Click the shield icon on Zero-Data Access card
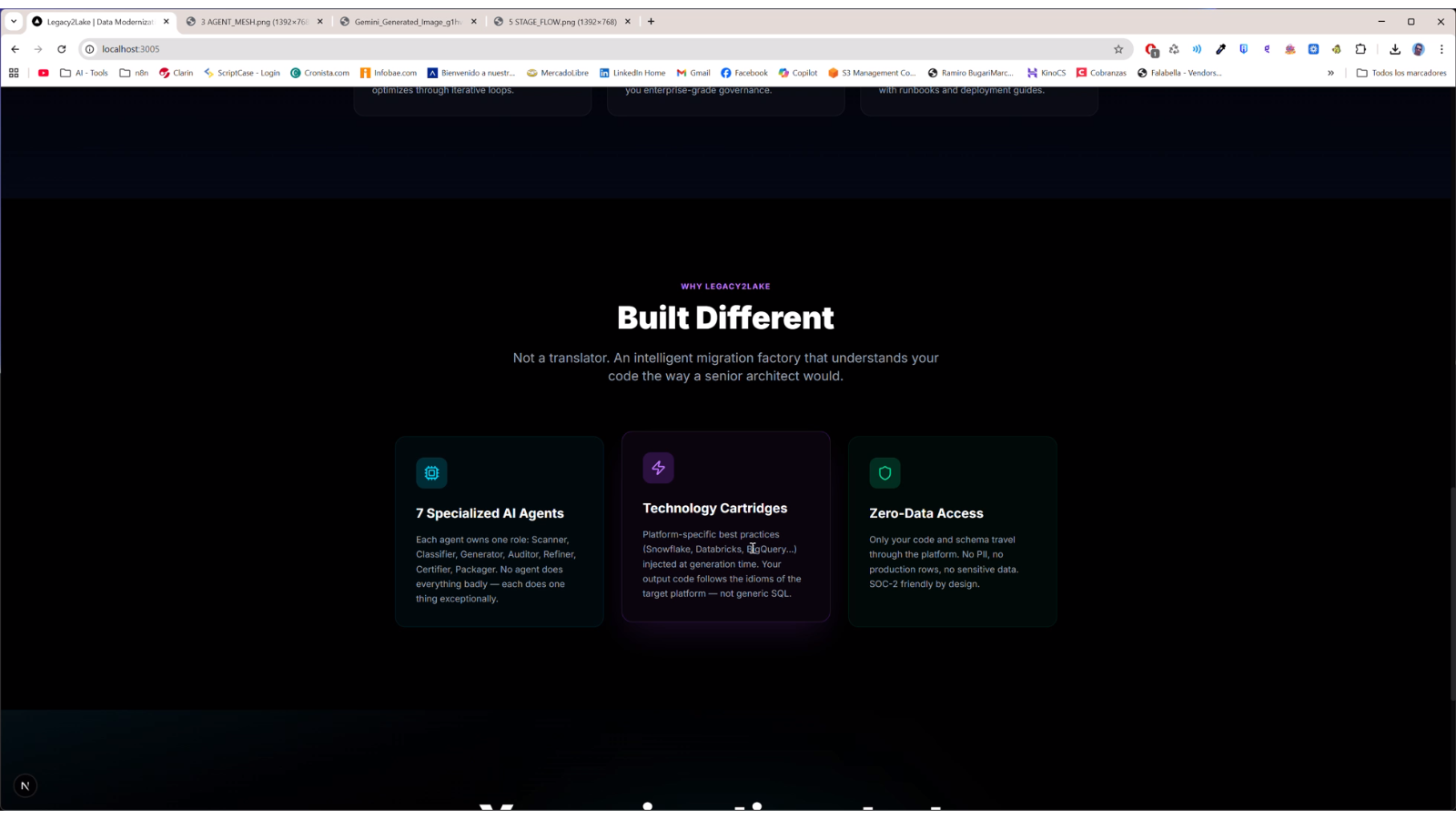 pyautogui.click(x=885, y=473)
